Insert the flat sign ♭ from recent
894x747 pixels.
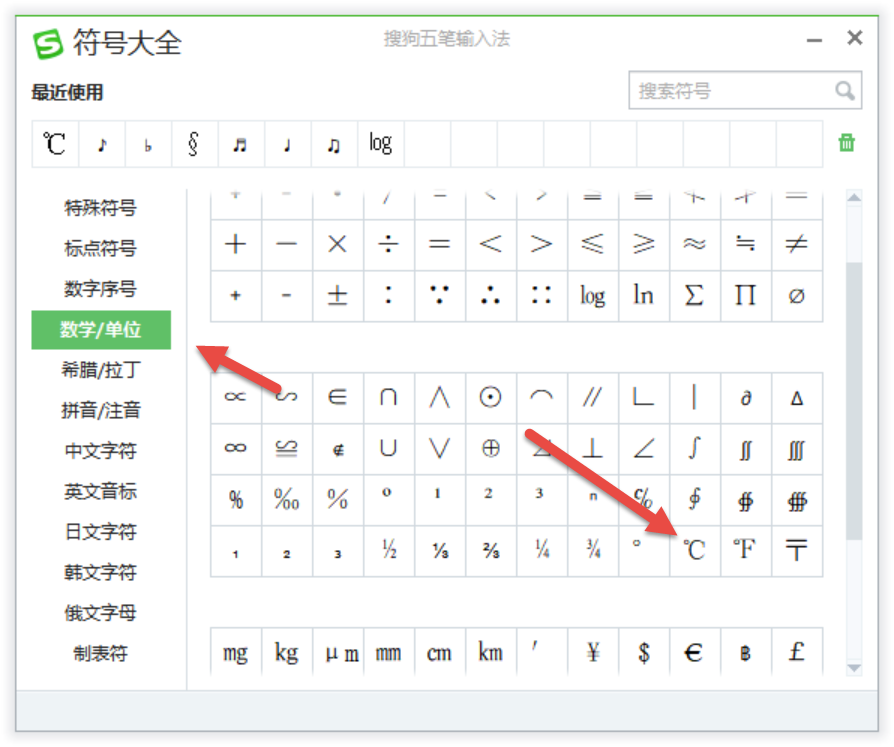pos(148,144)
